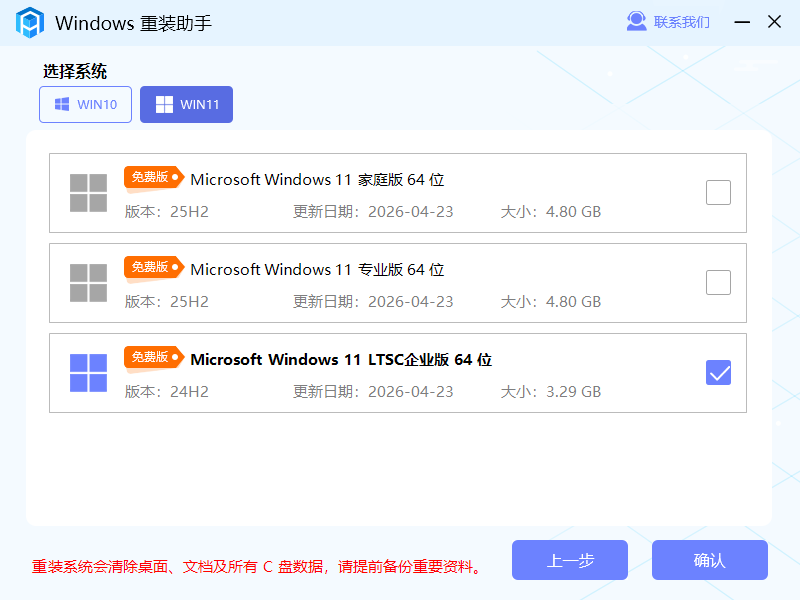This screenshot has width=800, height=600.
Task: Click the blue LTSC企业版 Windows logo
Action: [88, 373]
